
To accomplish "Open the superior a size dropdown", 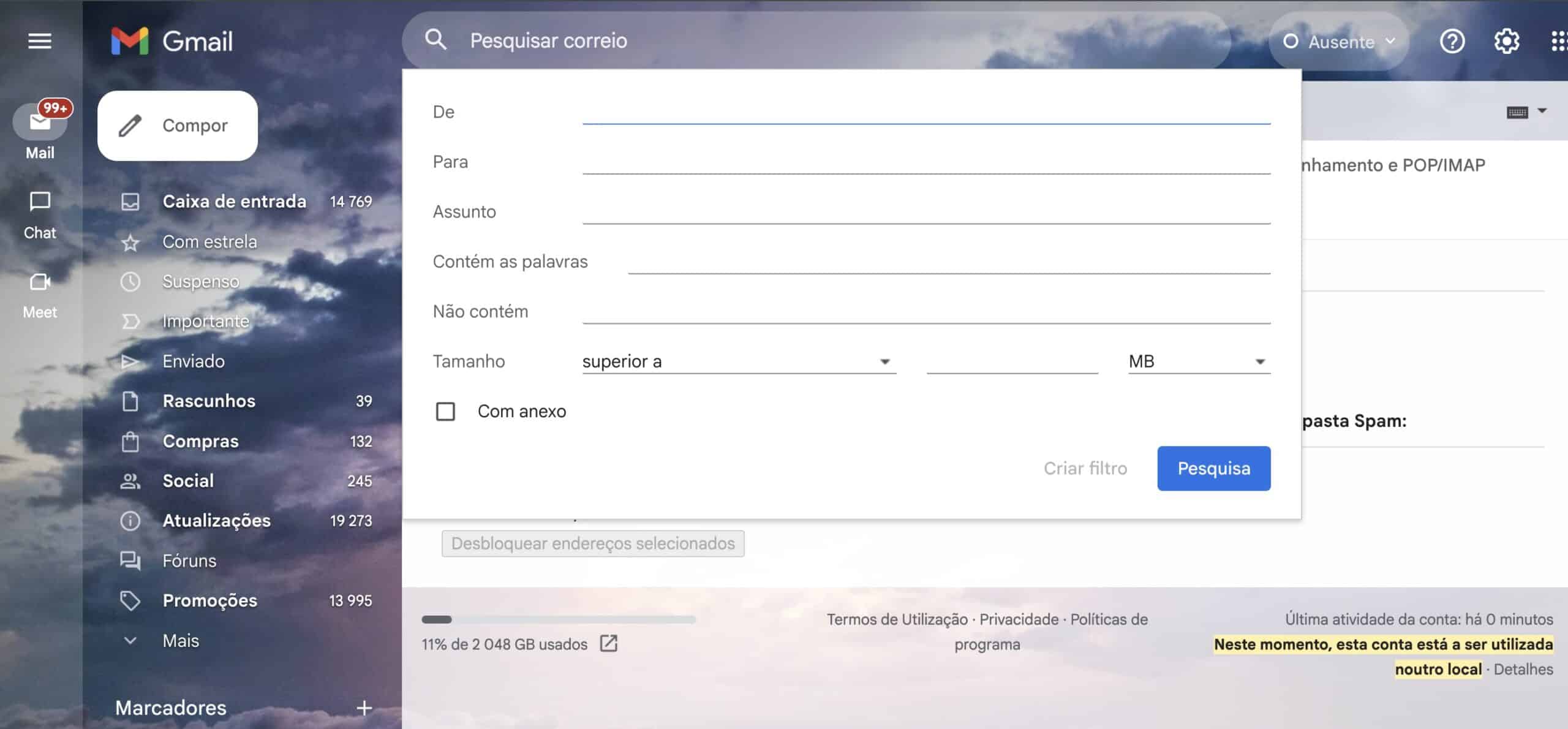I will tap(738, 361).
